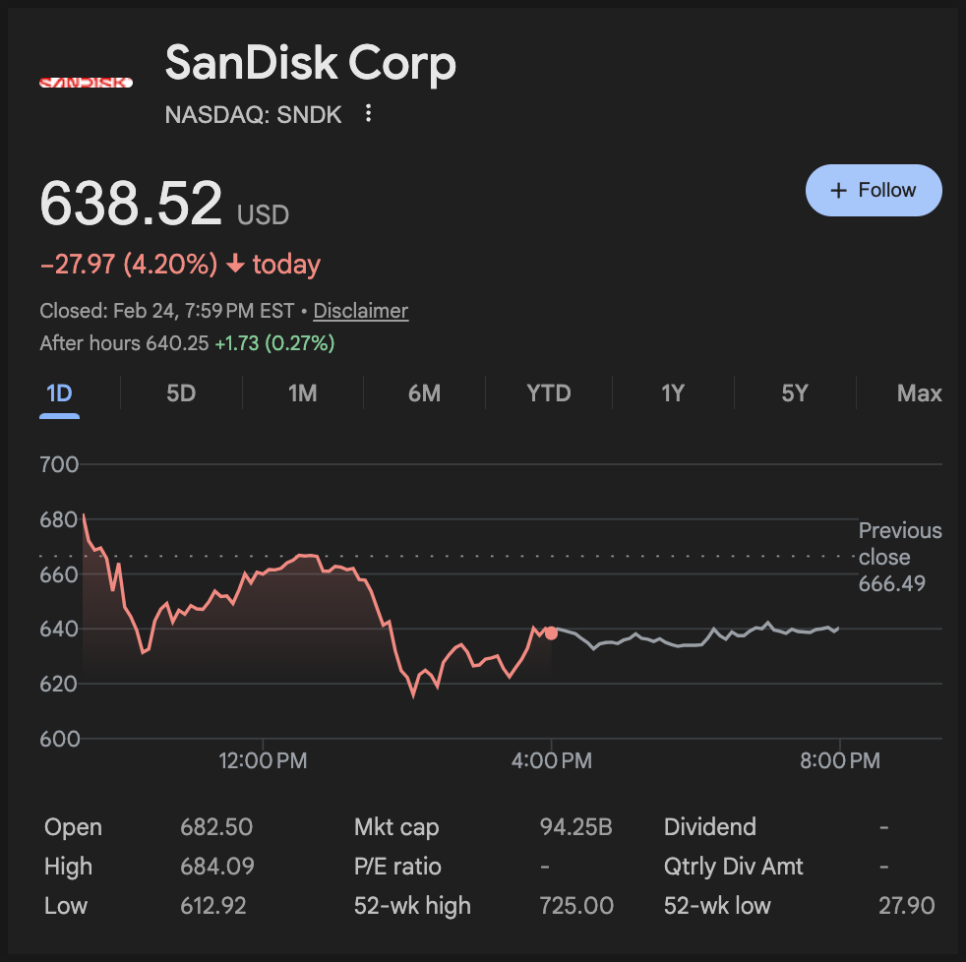Show the 6M chart range
966x962 pixels.
tap(424, 393)
